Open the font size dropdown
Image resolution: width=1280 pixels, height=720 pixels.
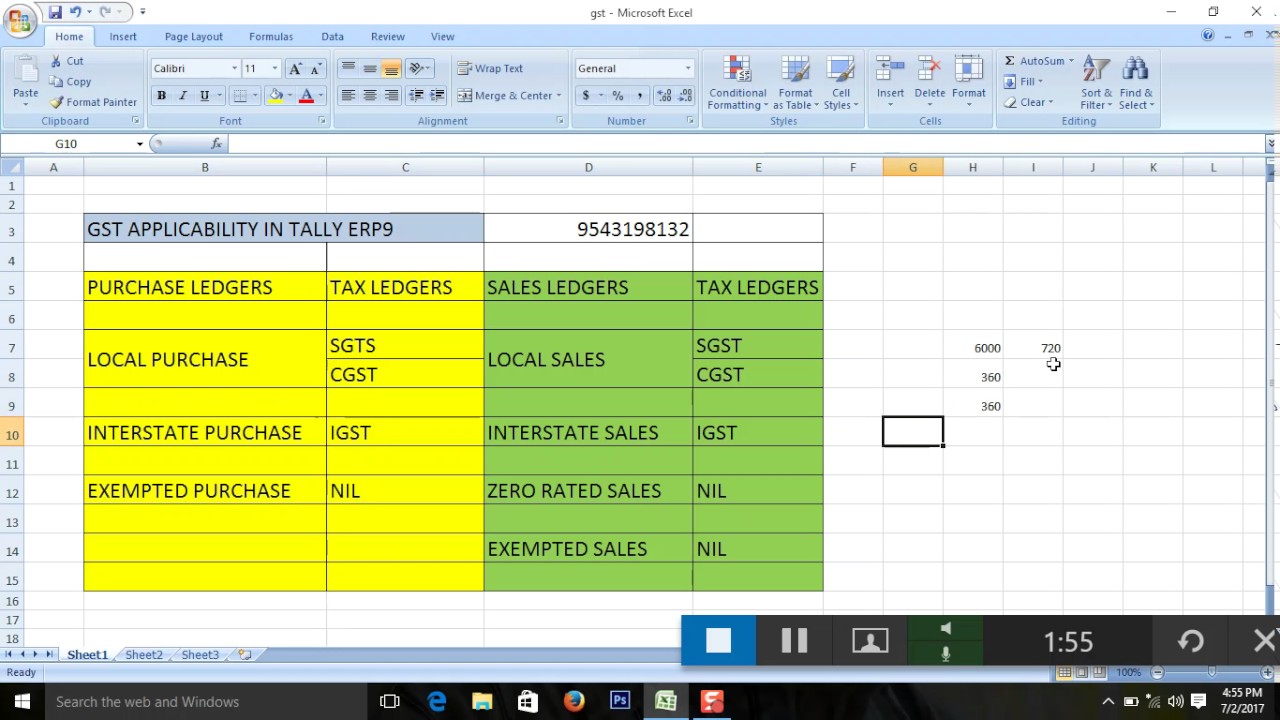pyautogui.click(x=275, y=68)
